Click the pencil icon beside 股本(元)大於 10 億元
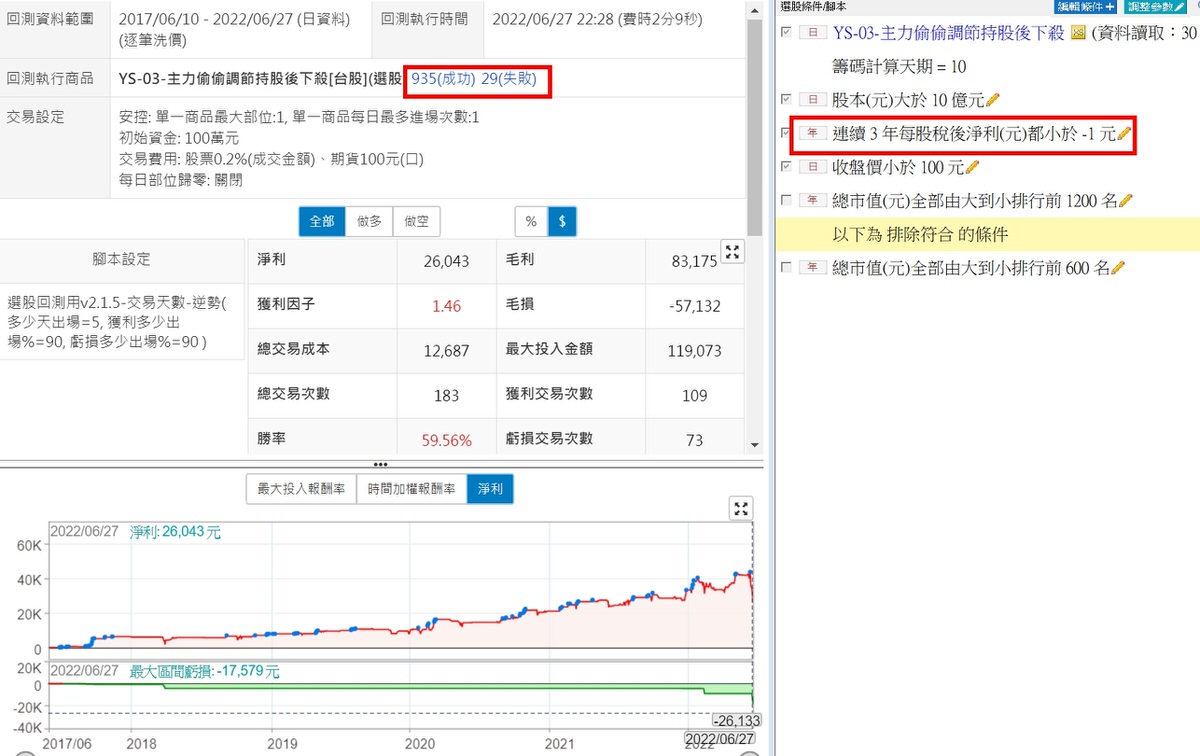The height and width of the screenshot is (756, 1200). [x=993, y=100]
